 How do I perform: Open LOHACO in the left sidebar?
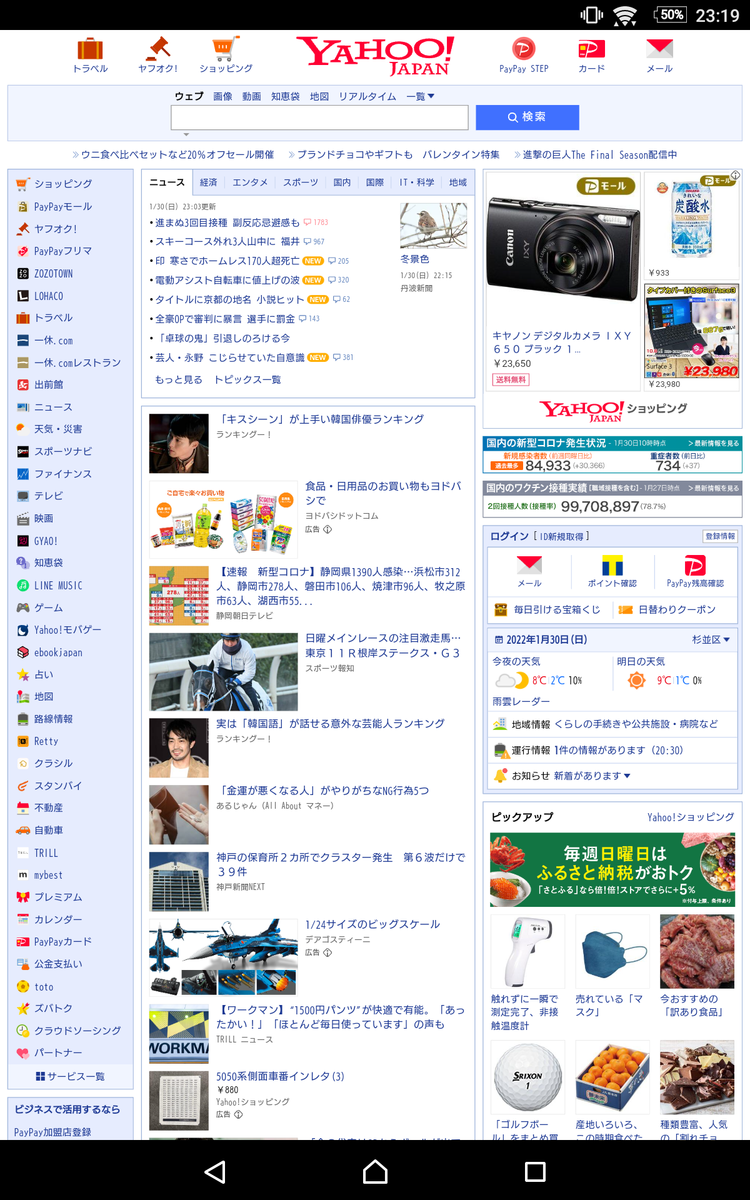tap(48, 296)
